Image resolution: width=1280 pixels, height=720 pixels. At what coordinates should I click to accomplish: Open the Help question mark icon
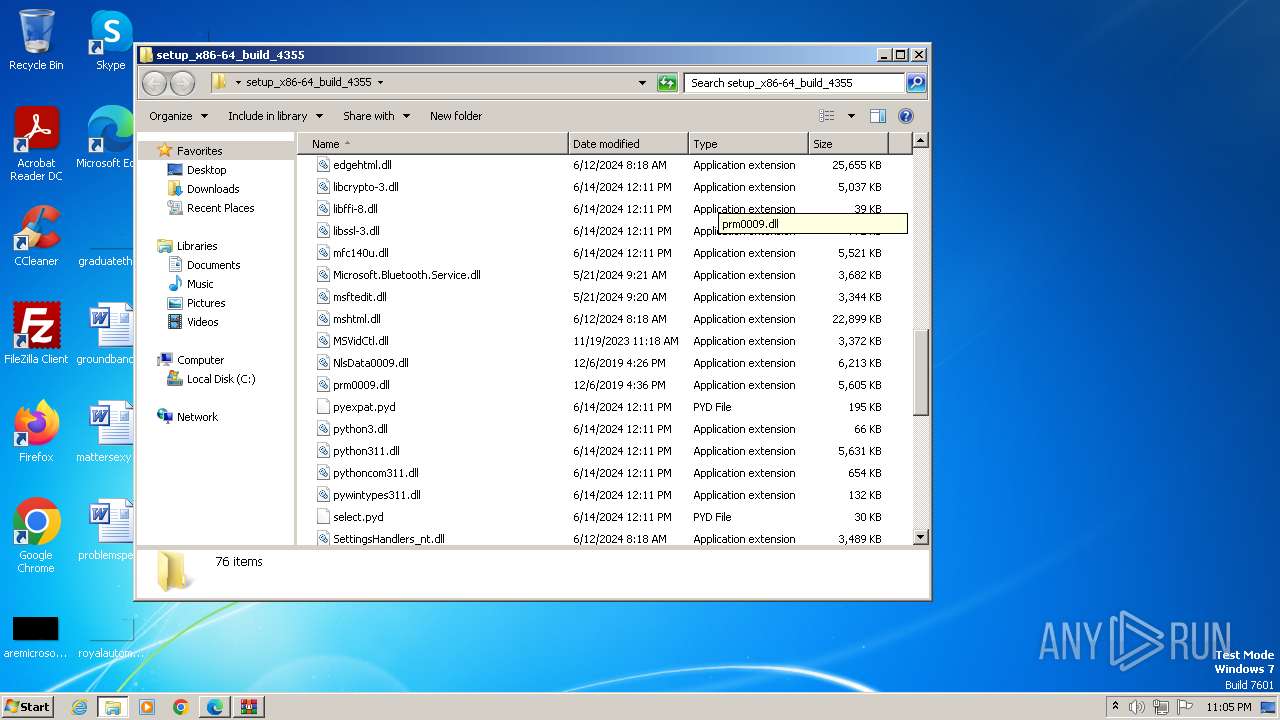(x=906, y=116)
